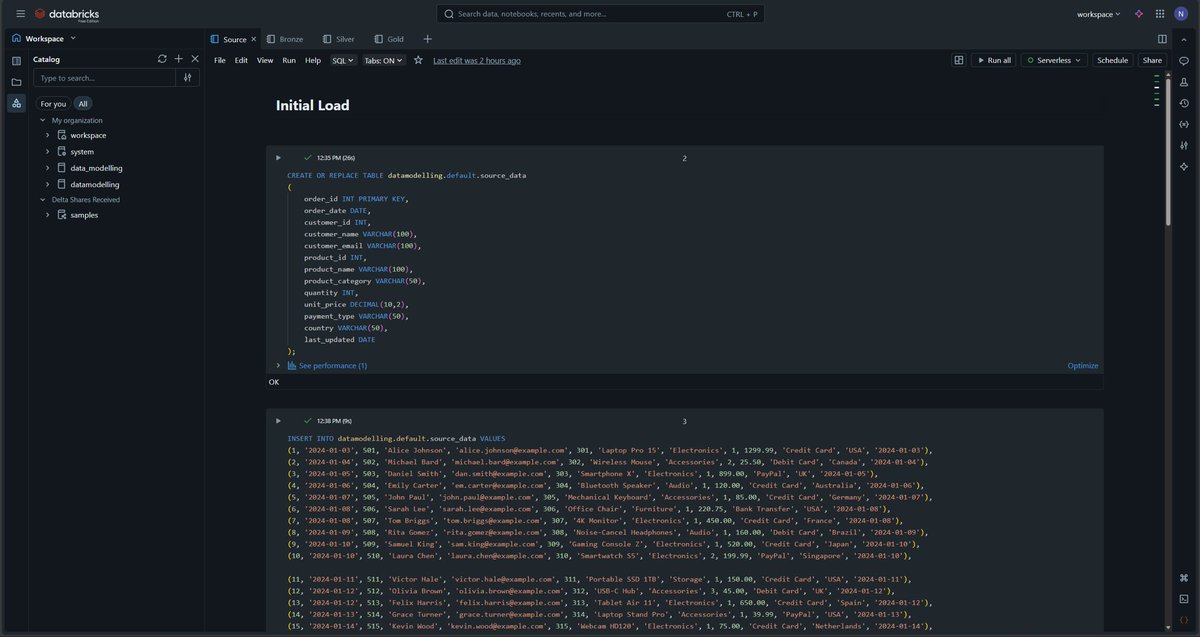1200x637 pixels.
Task: Collapse the My organization section
Action: click(x=42, y=120)
